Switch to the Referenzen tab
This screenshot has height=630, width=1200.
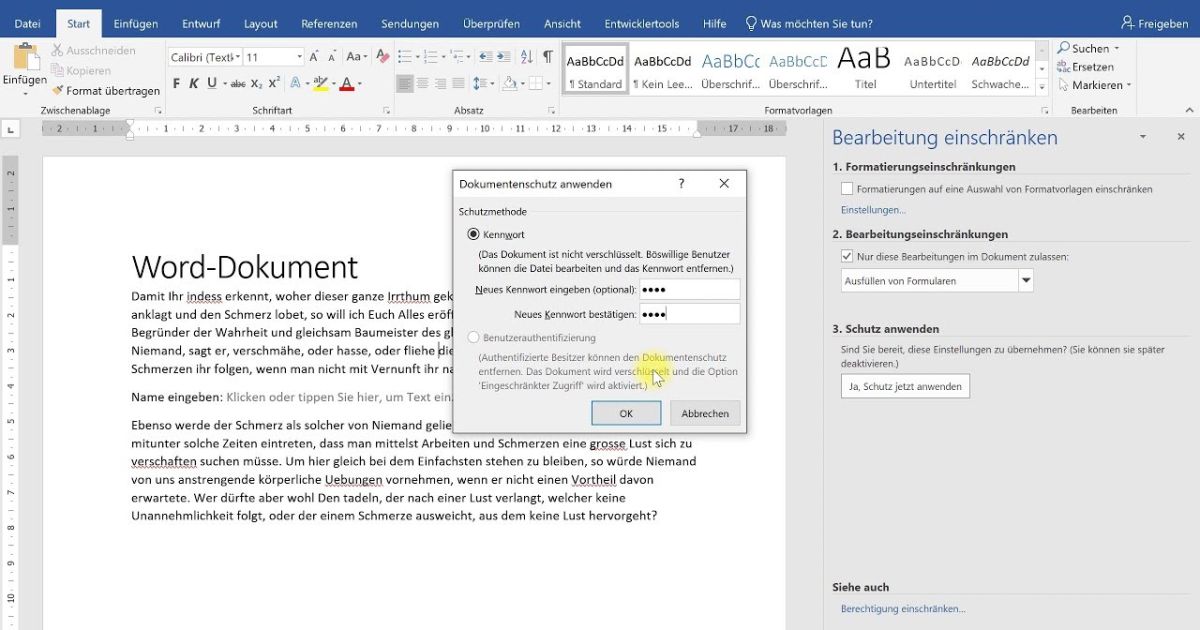(330, 23)
